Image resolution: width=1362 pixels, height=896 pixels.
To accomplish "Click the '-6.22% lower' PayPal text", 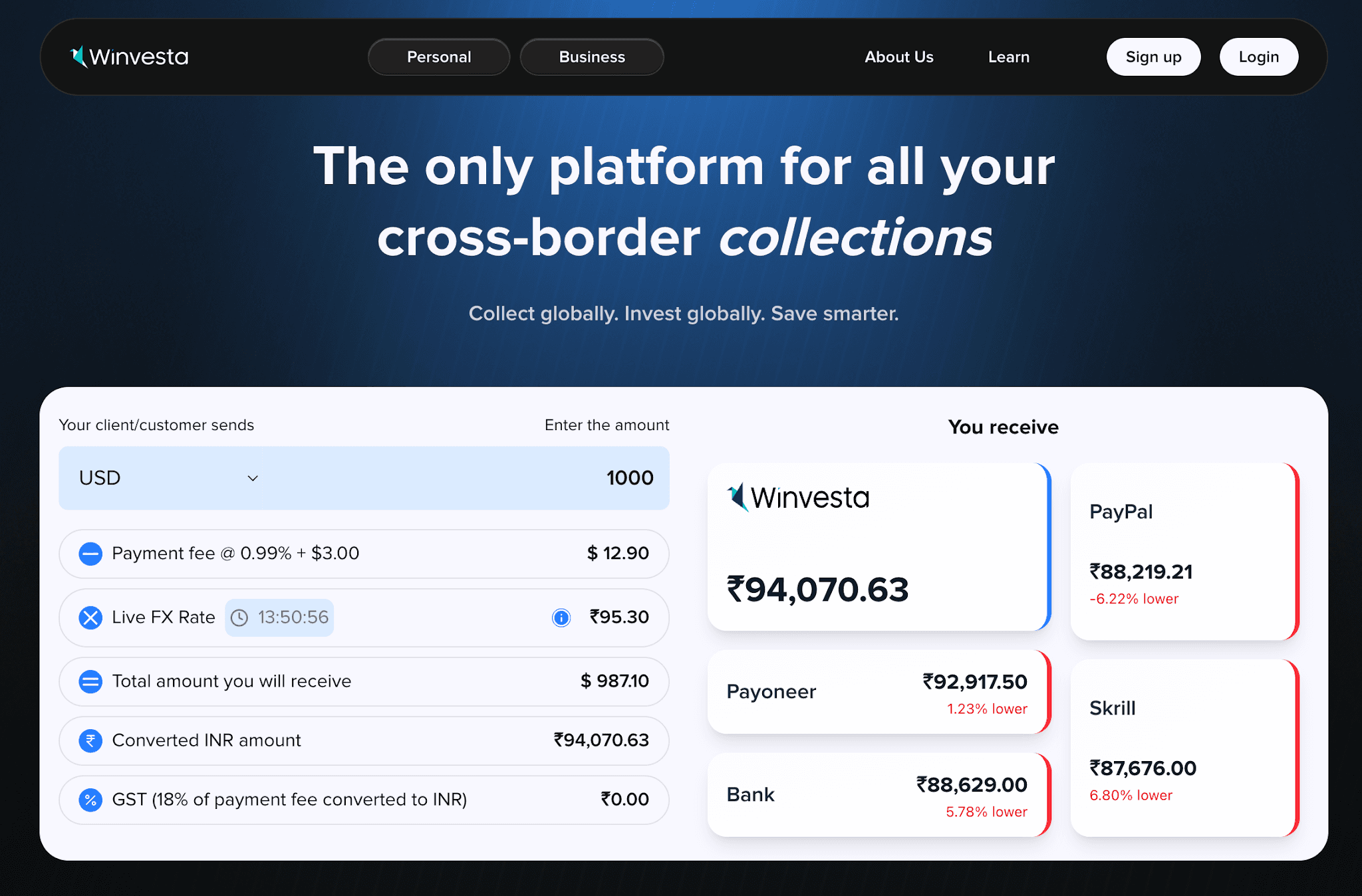I will 1134,599.
